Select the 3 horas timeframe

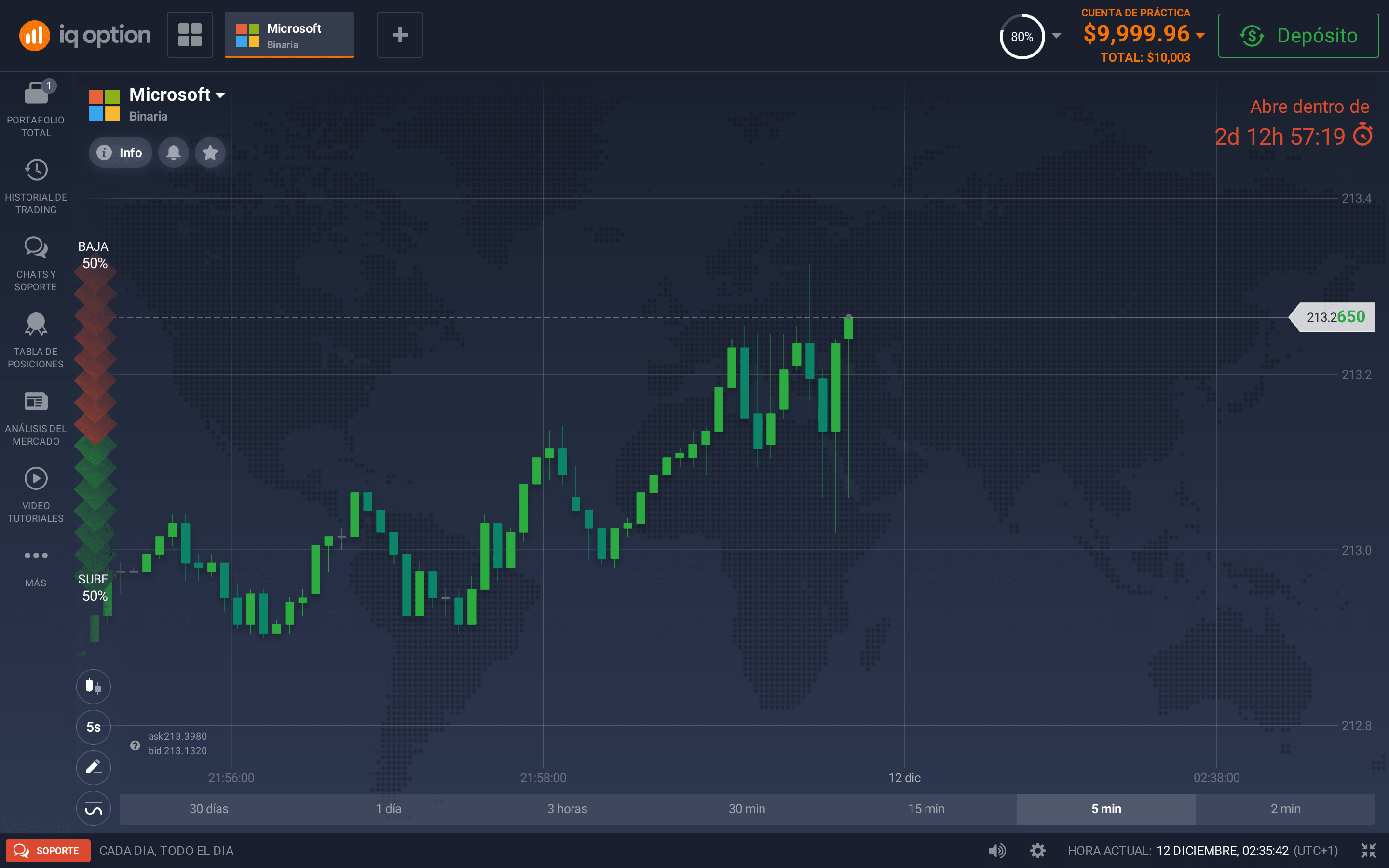click(568, 808)
